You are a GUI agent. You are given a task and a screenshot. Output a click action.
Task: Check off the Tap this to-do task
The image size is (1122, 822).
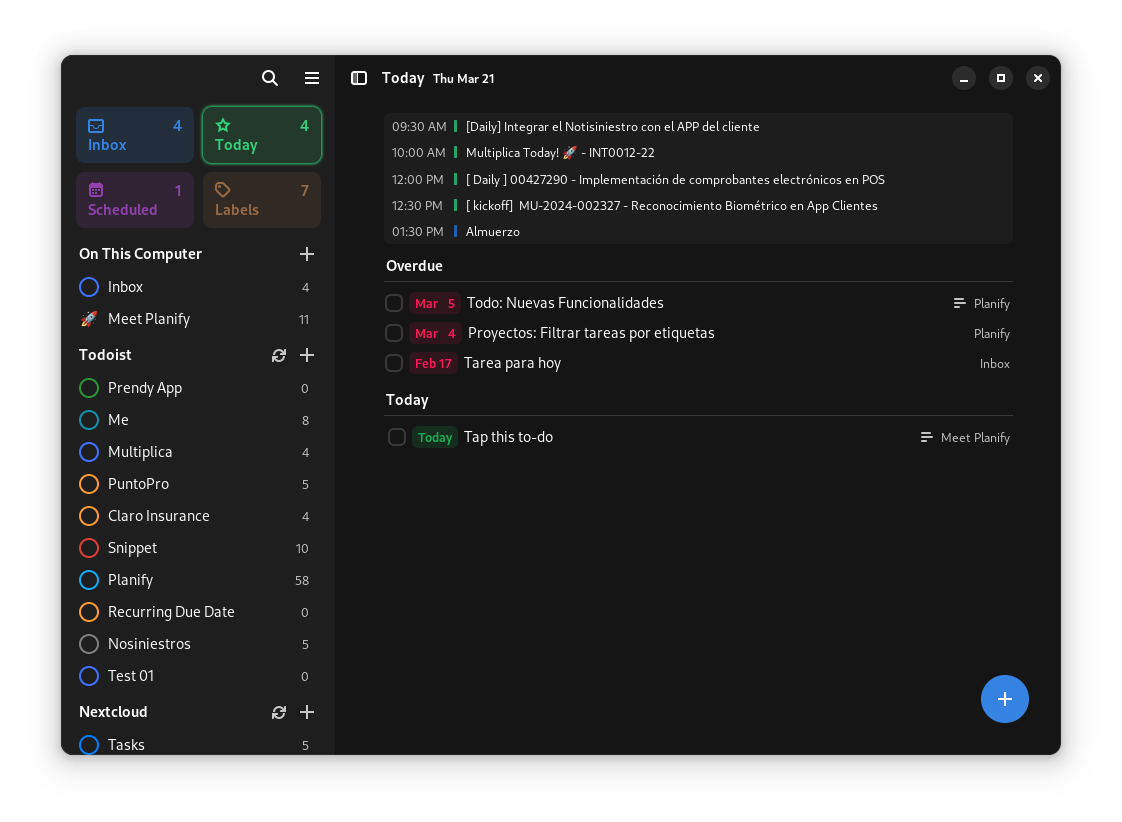coord(396,437)
